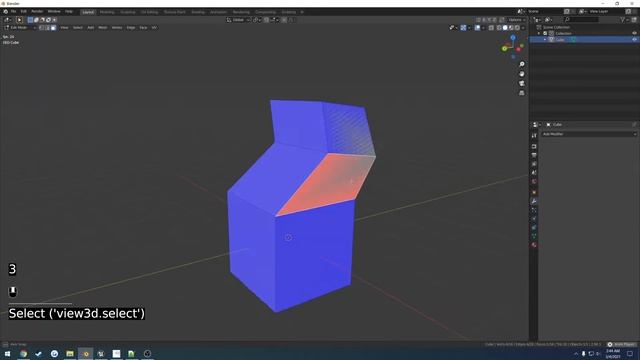The height and width of the screenshot is (360, 640).
Task: Click the View Layer name field
Action: (607, 11)
